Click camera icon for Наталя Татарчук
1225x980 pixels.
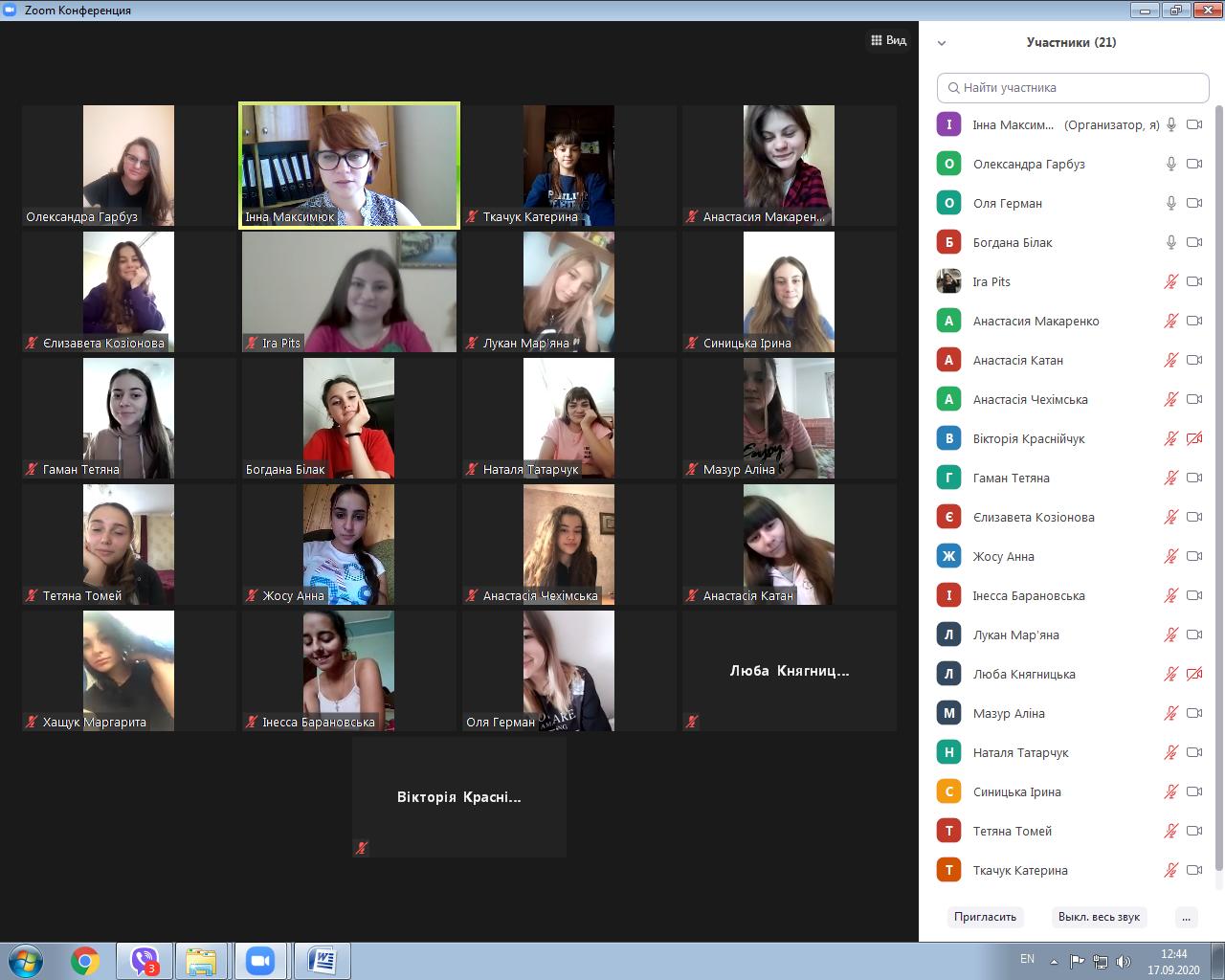coord(1194,752)
